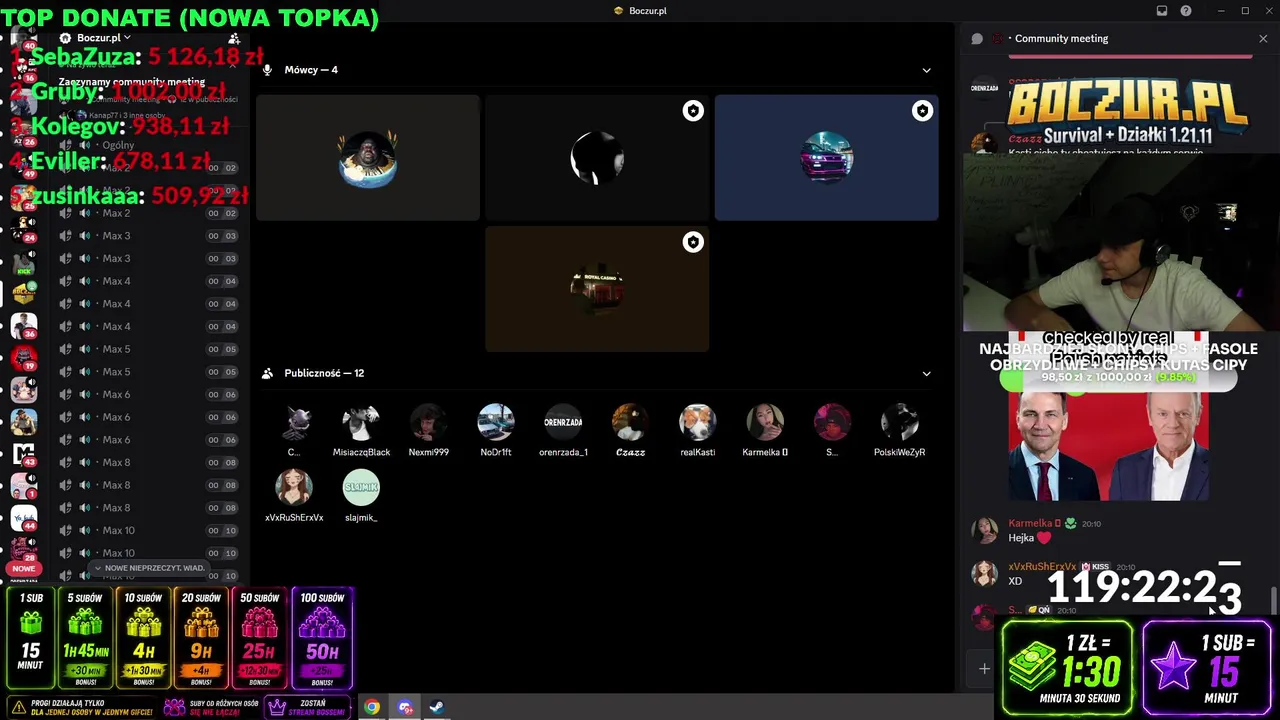This screenshot has height=720, width=1280.
Task: Click the chat panel scrollbar thumb
Action: (1273, 600)
